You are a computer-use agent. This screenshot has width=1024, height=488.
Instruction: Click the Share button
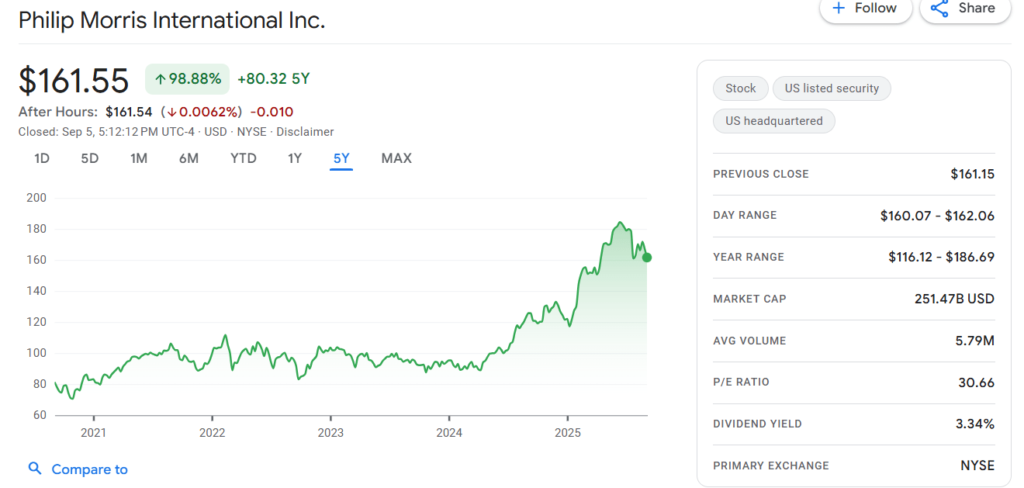(965, 9)
